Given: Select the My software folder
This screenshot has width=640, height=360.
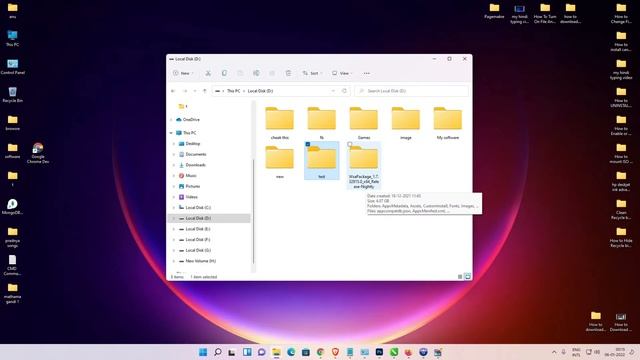Looking at the screenshot, I should click(x=448, y=123).
